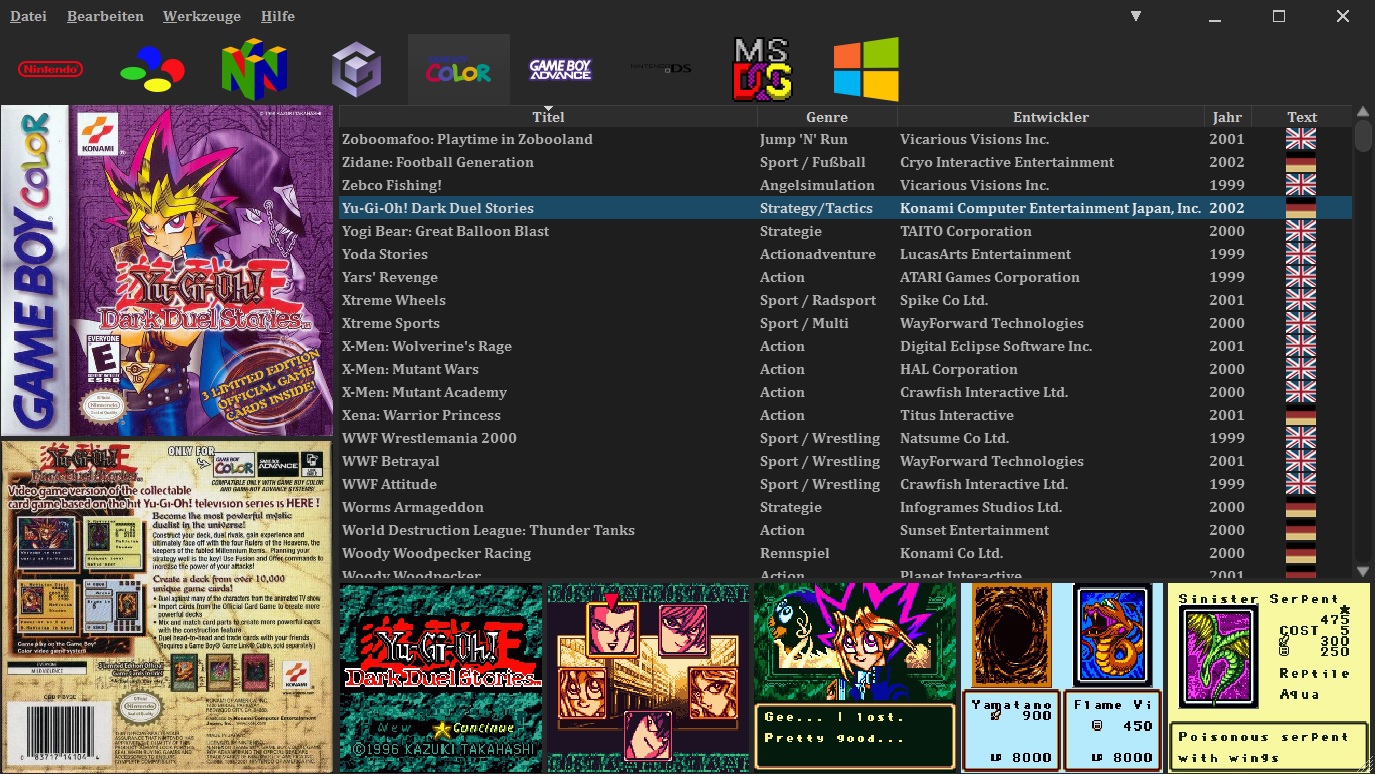Image resolution: width=1375 pixels, height=774 pixels.
Task: Open the dropdown triangle in the title bar
Action: click(x=1136, y=16)
